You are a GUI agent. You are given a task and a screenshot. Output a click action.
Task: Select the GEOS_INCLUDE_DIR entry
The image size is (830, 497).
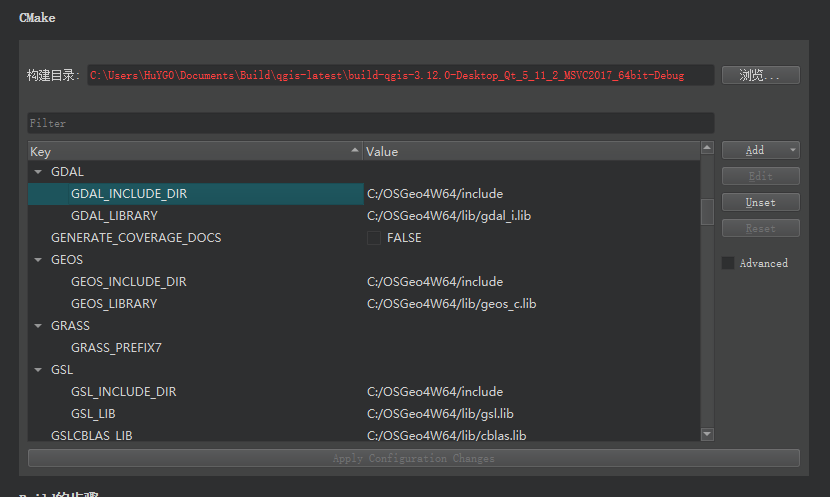pyautogui.click(x=128, y=282)
